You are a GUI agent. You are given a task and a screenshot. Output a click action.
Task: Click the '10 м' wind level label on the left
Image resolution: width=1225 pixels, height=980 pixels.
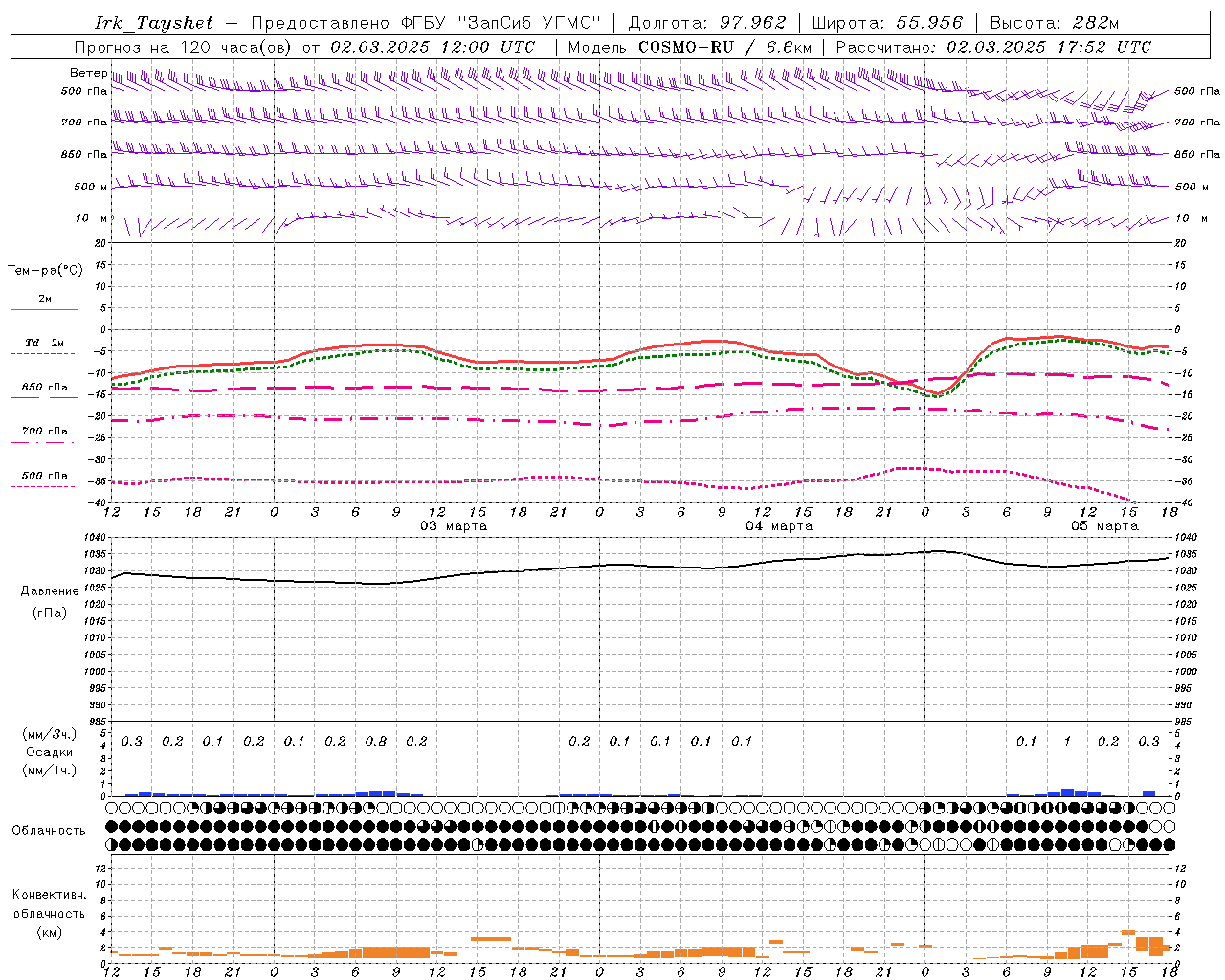coord(91,218)
